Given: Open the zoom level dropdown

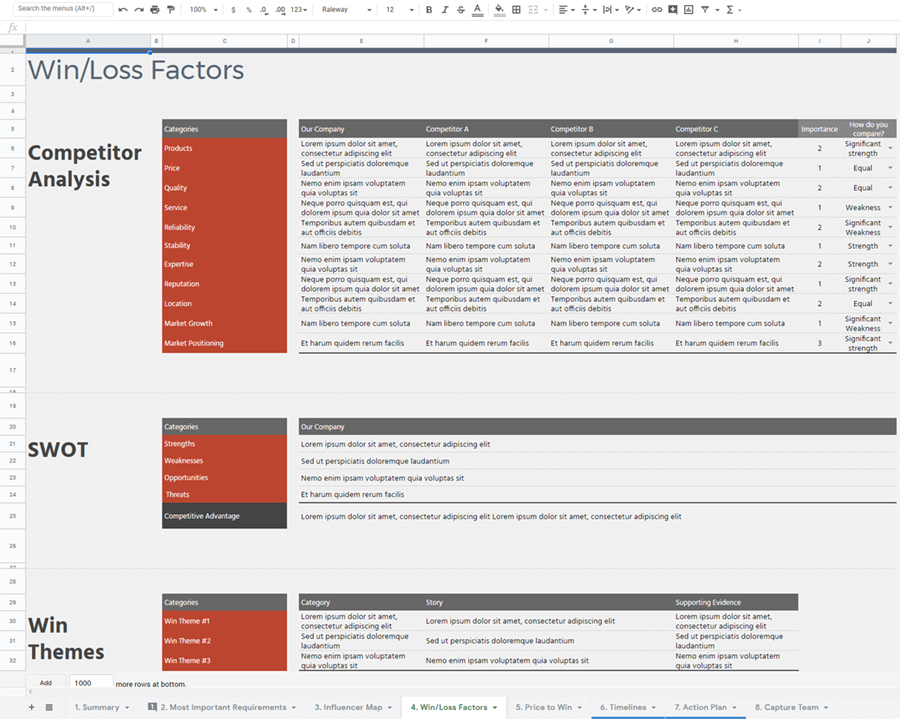Looking at the screenshot, I should pyautogui.click(x=202, y=9).
